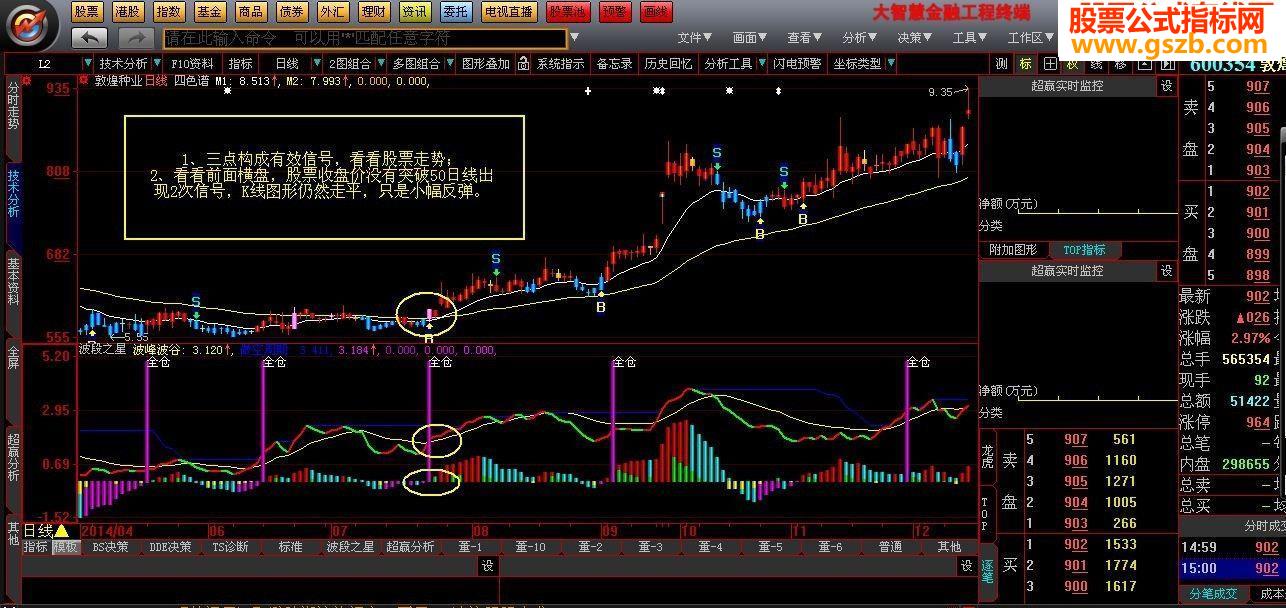Open the 商品 commodities button

pos(250,12)
